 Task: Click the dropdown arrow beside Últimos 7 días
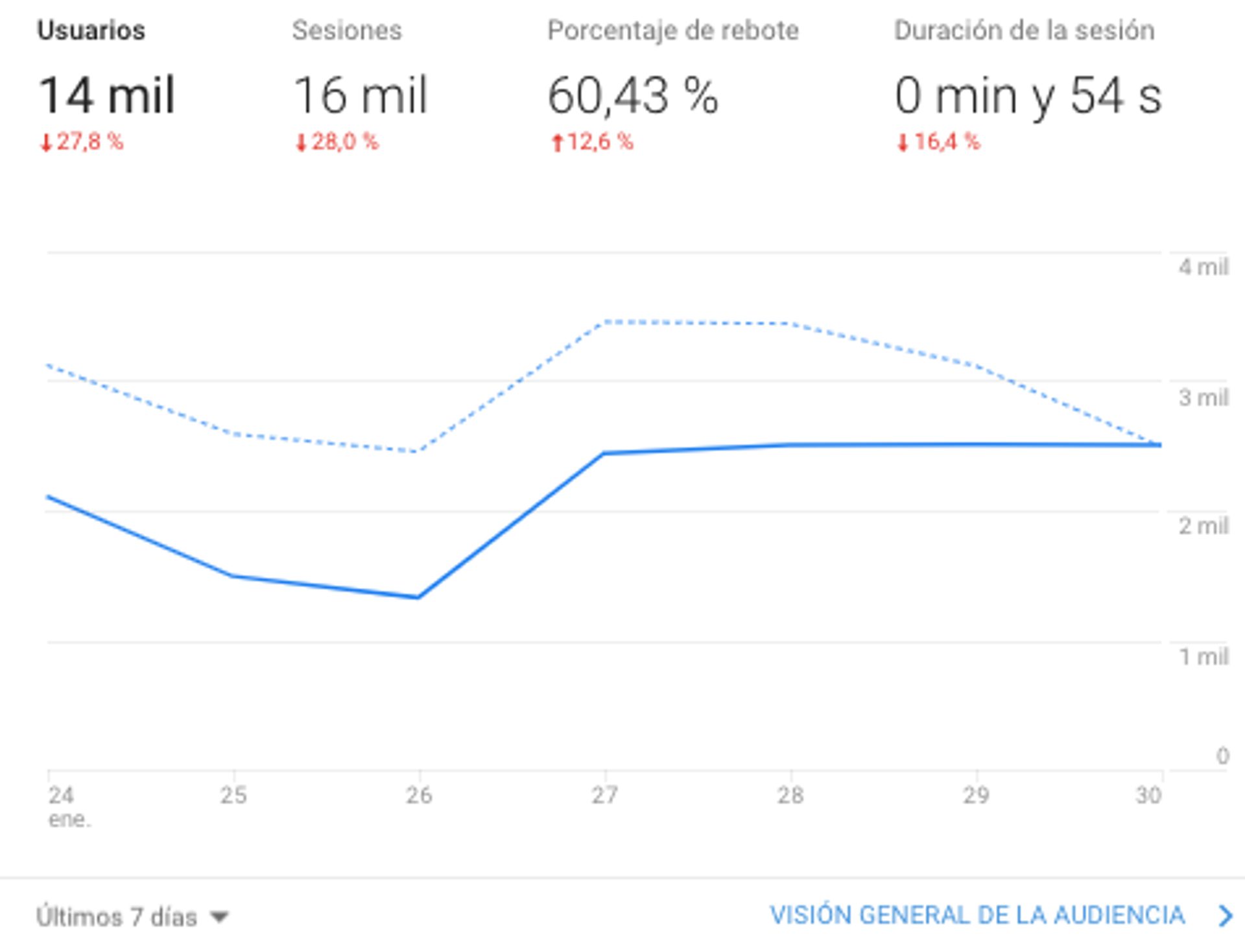220,917
